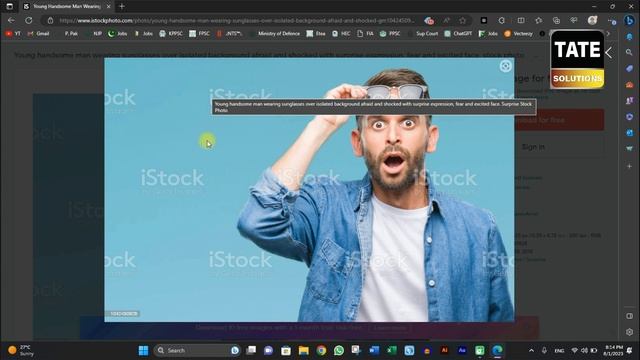Open Vecteezy bookmark
Viewport: 640px width, 360px height.
pos(518,34)
